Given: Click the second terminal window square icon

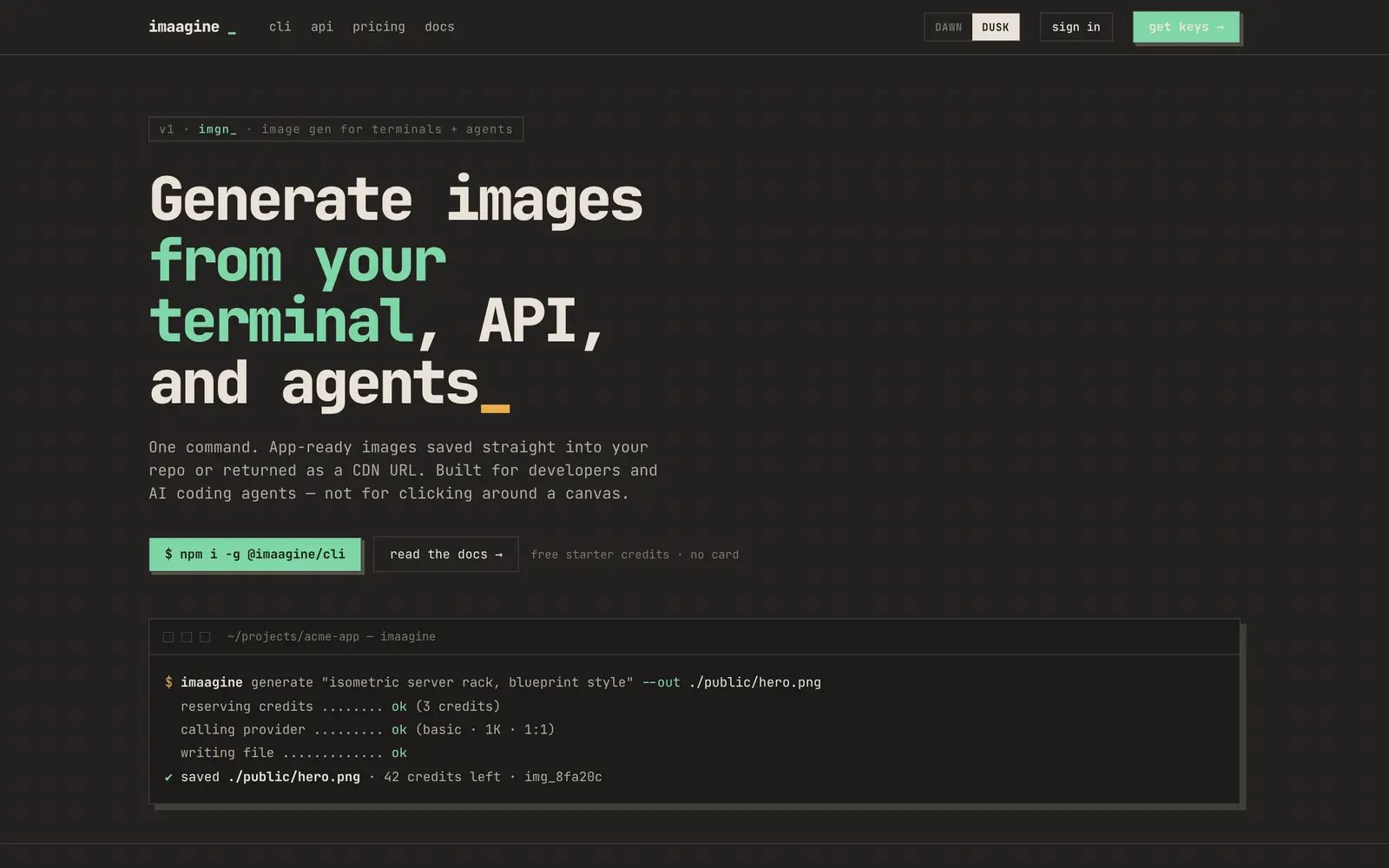Looking at the screenshot, I should coord(187,637).
